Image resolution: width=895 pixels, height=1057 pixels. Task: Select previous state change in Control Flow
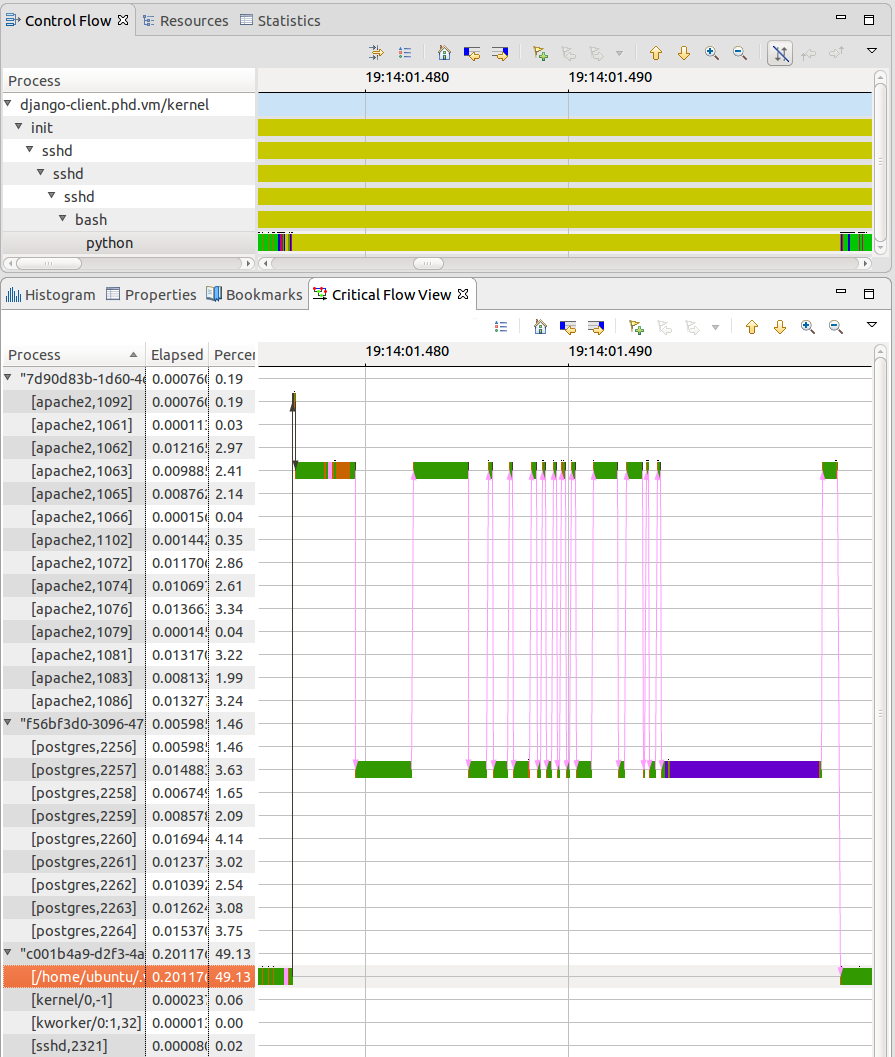472,53
